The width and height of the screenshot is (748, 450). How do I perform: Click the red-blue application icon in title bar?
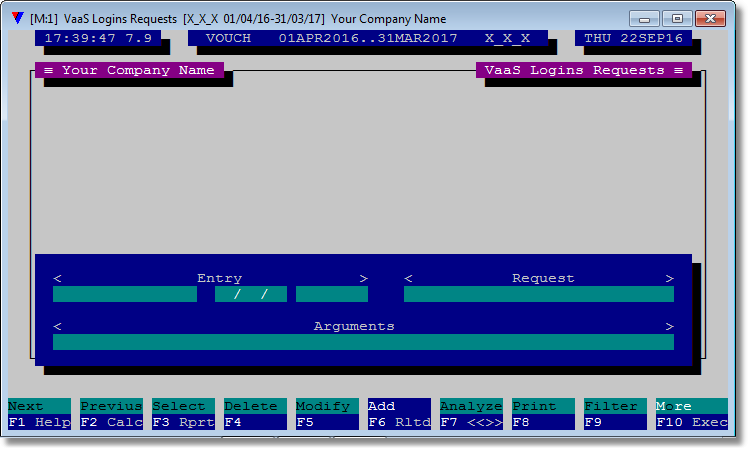pyautogui.click(x=18, y=19)
